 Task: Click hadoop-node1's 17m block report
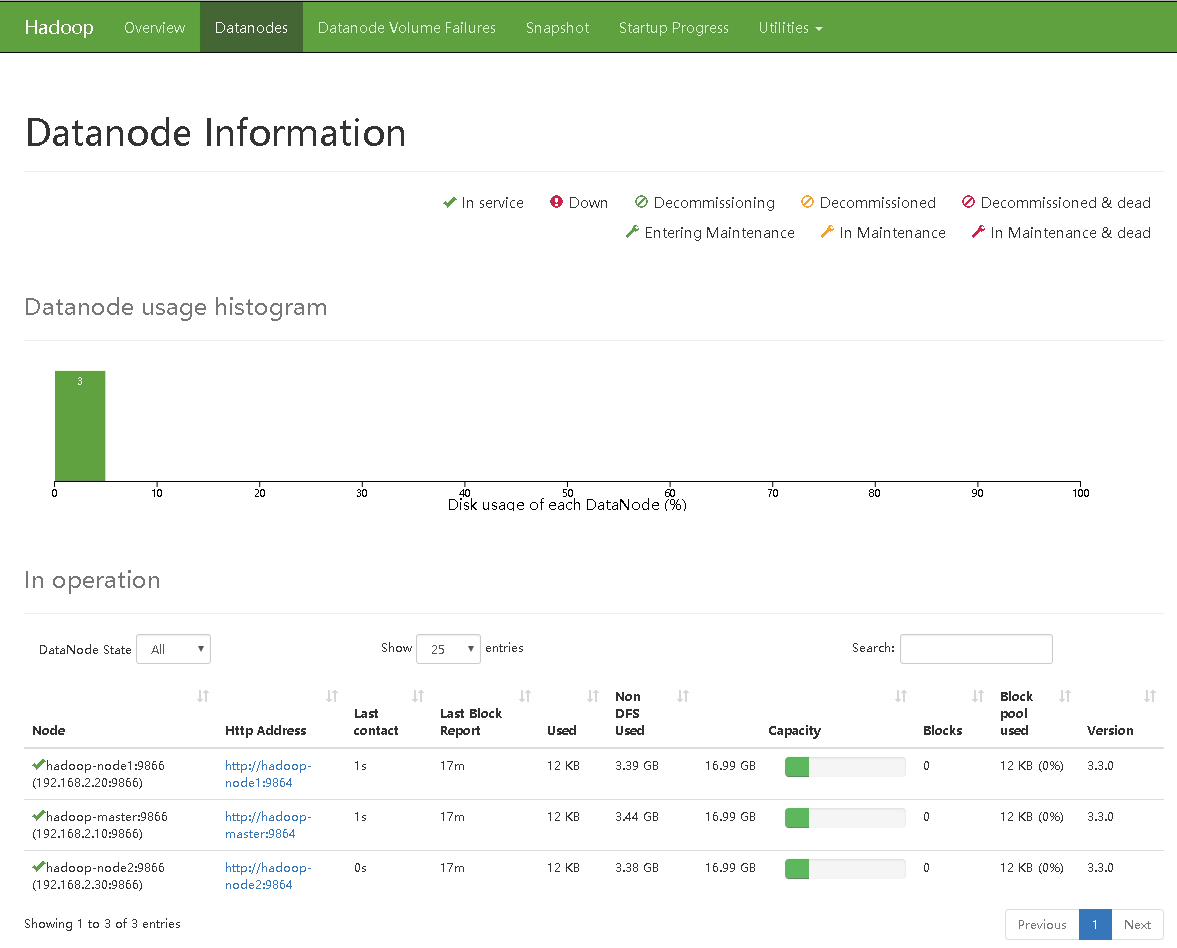click(x=452, y=766)
